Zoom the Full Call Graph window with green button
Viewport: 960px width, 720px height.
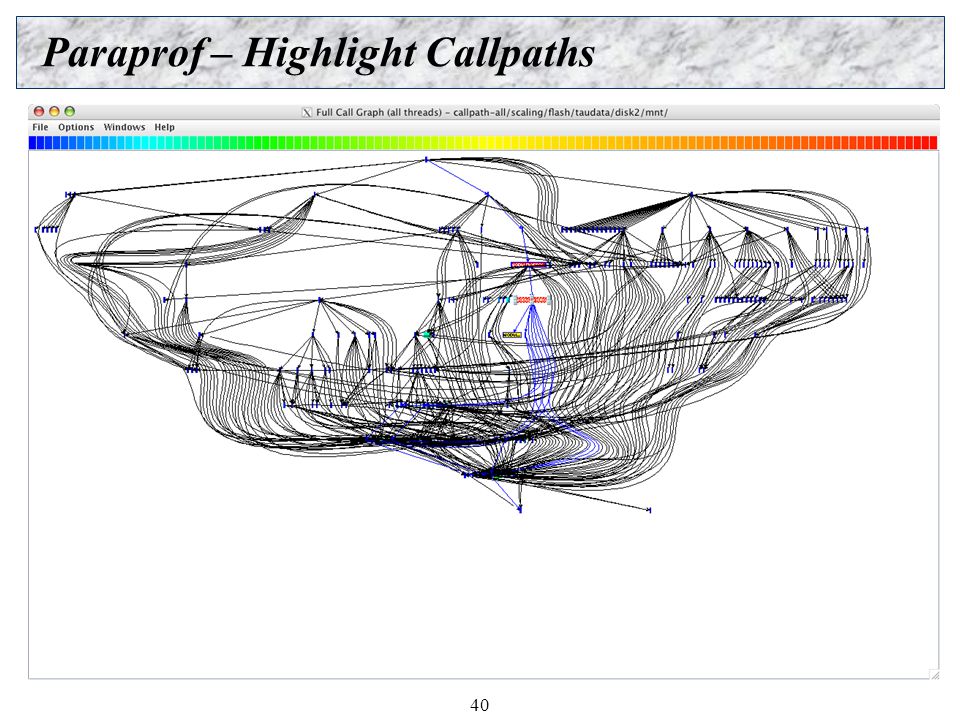[70, 111]
